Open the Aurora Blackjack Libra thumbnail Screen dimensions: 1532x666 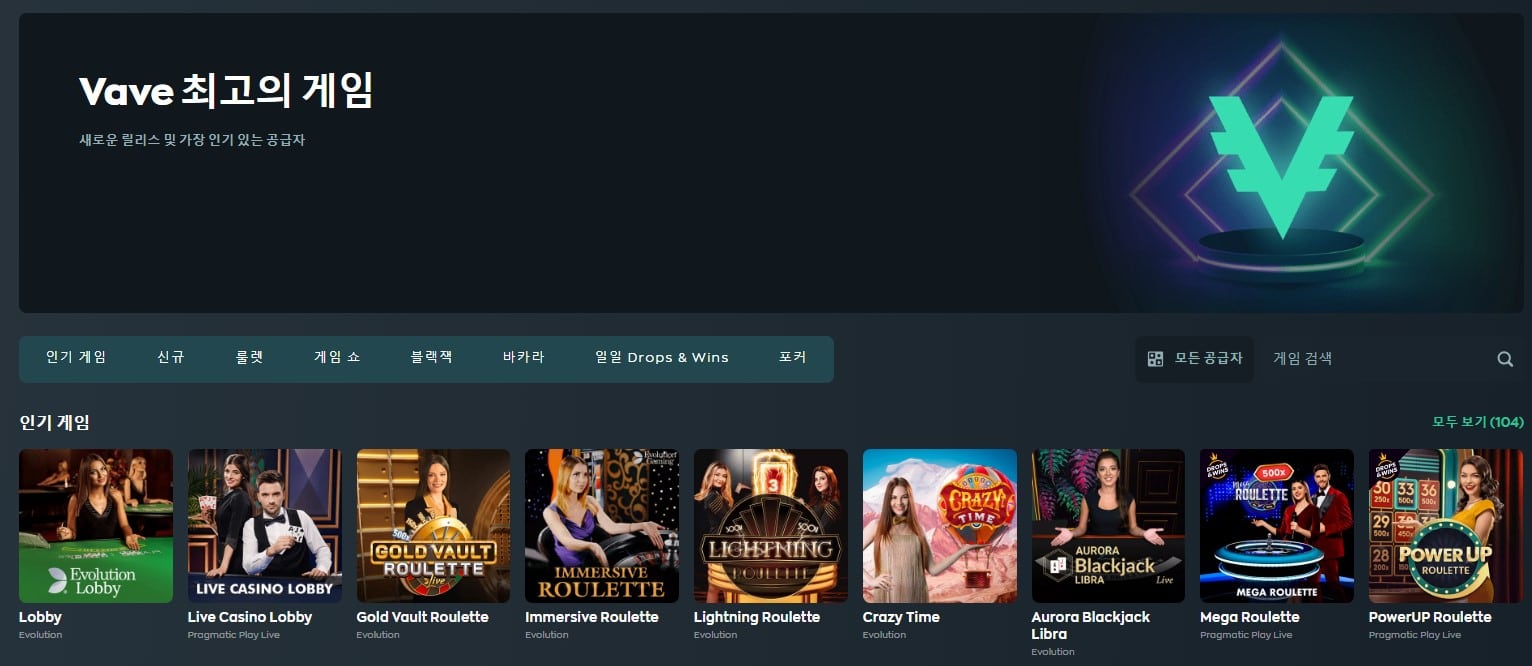(x=1109, y=526)
